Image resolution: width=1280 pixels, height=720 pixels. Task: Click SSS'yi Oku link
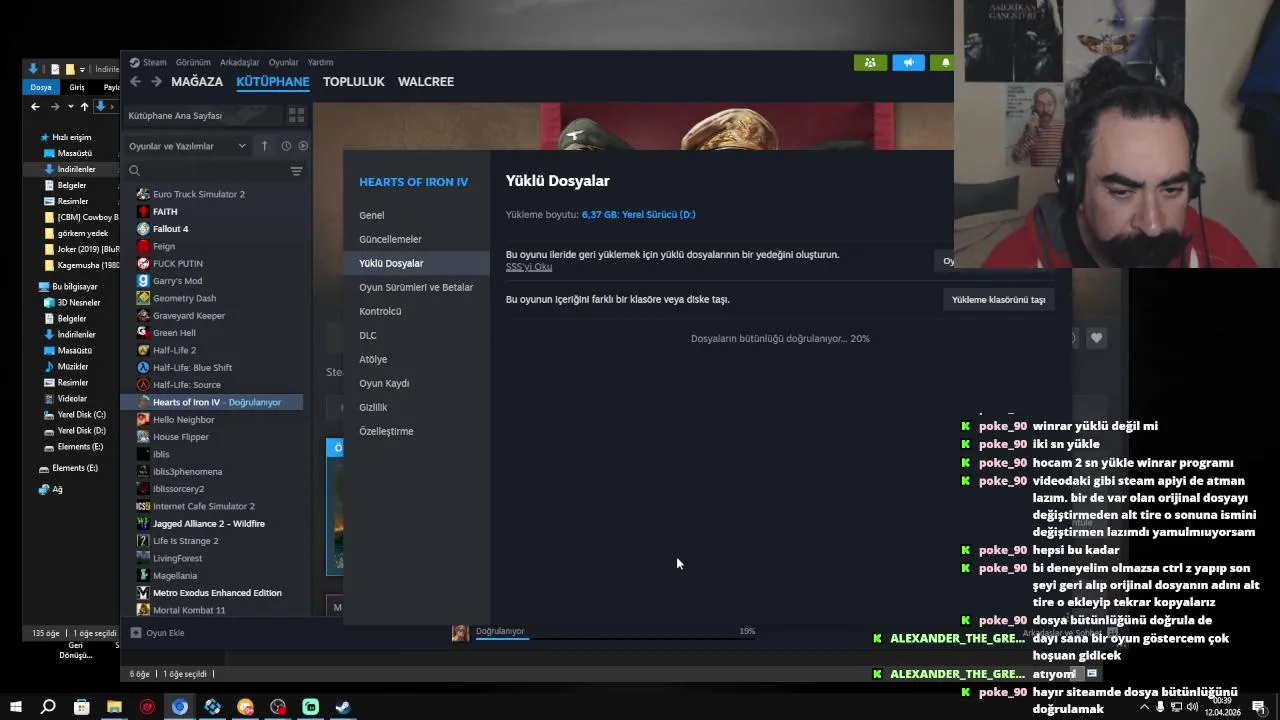coord(529,267)
